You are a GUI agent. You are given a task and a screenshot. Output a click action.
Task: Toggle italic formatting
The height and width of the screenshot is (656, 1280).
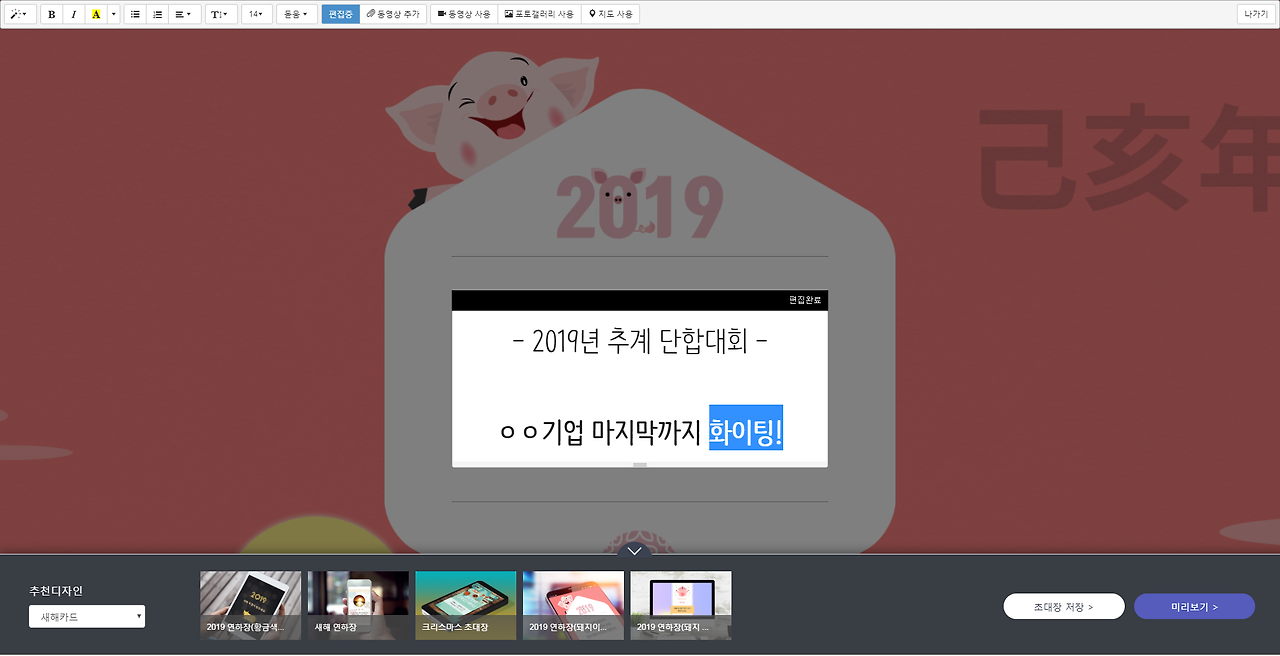(74, 14)
